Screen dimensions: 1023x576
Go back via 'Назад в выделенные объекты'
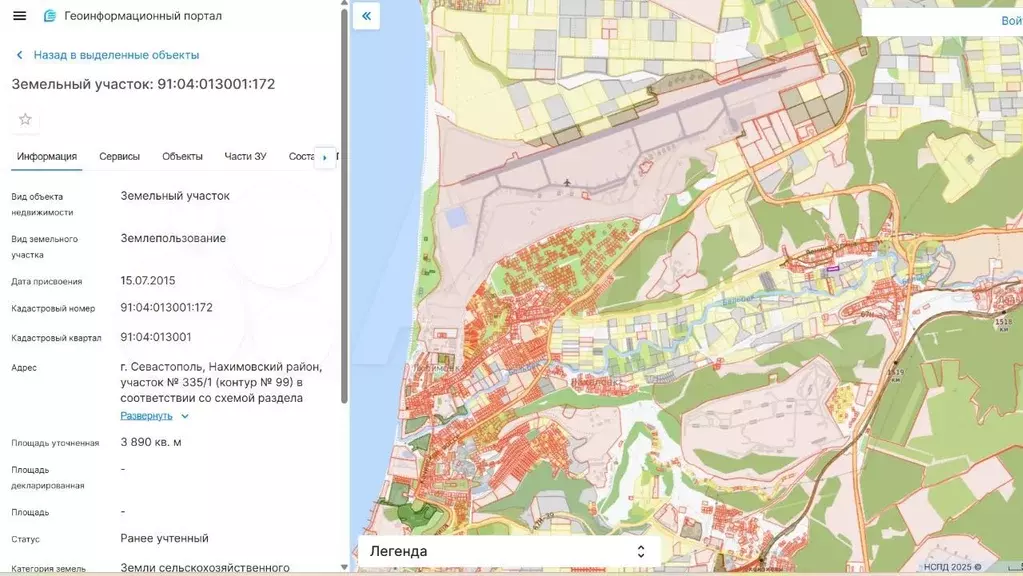(116, 55)
